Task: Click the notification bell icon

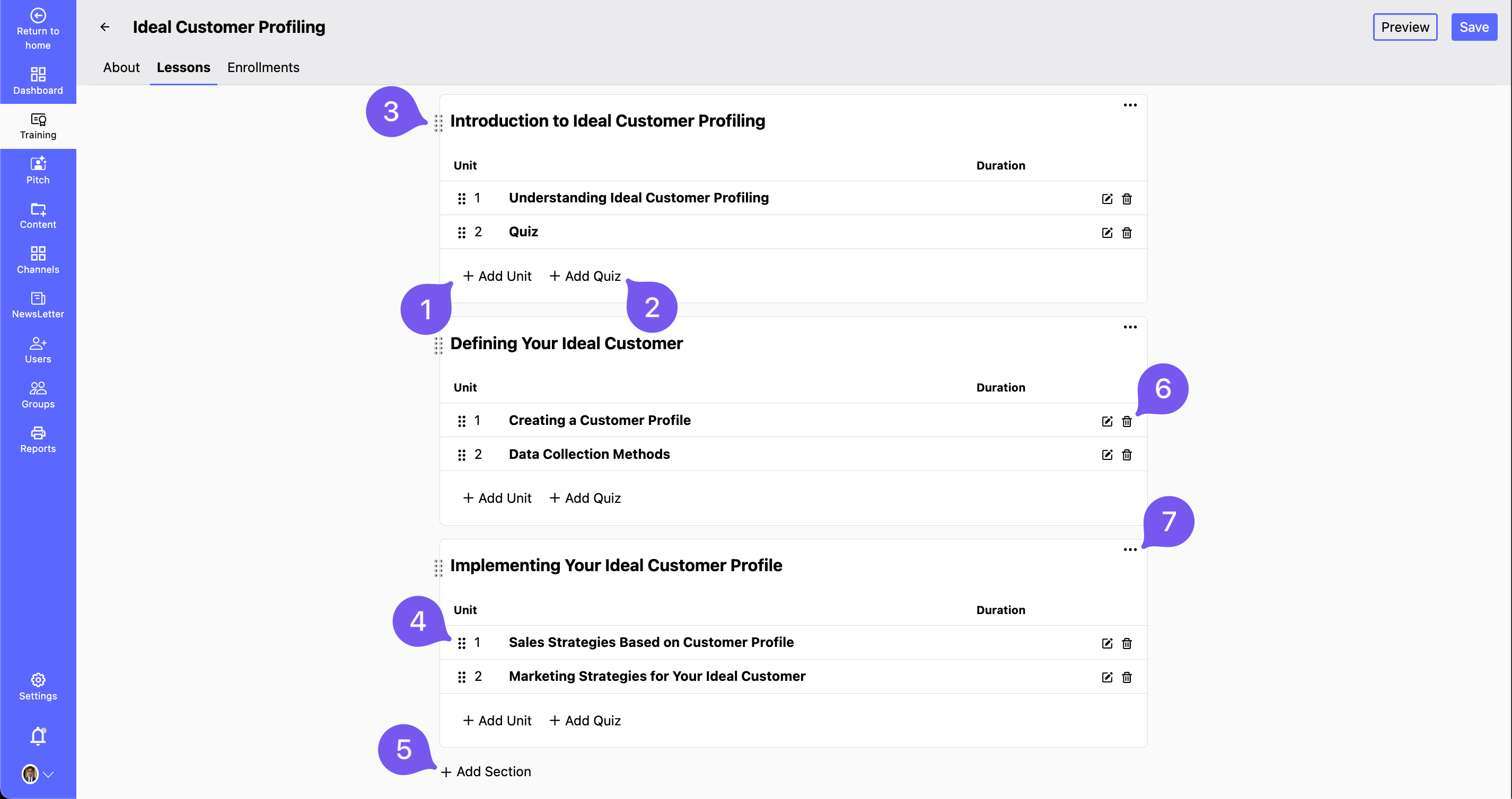Action: click(38, 735)
